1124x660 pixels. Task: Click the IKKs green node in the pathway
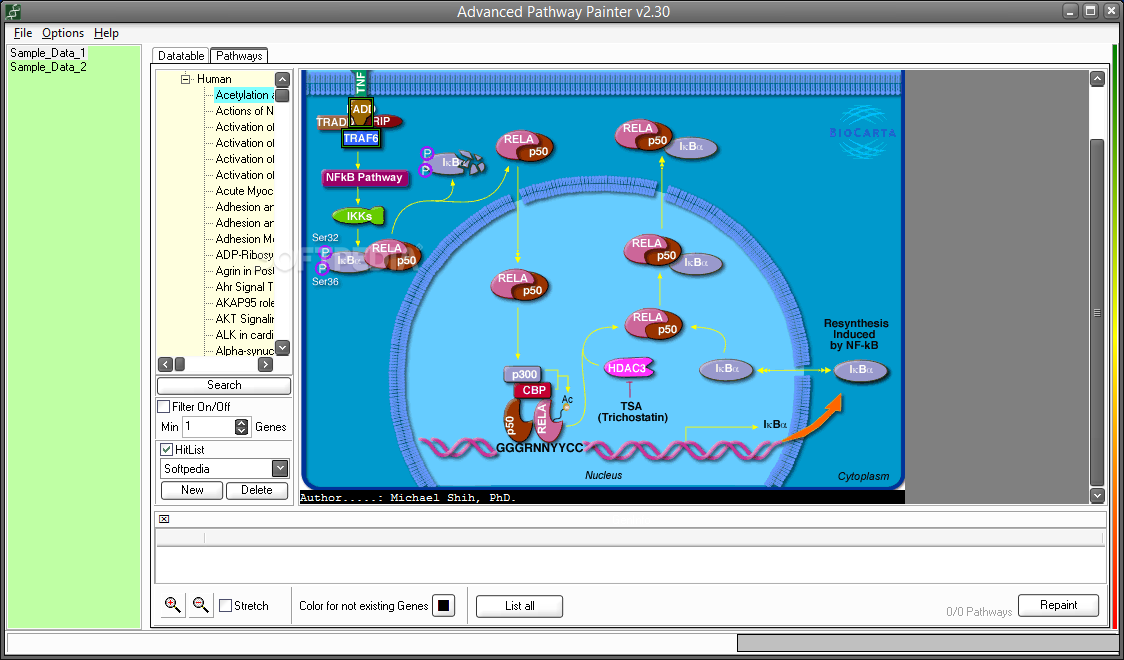click(x=358, y=215)
